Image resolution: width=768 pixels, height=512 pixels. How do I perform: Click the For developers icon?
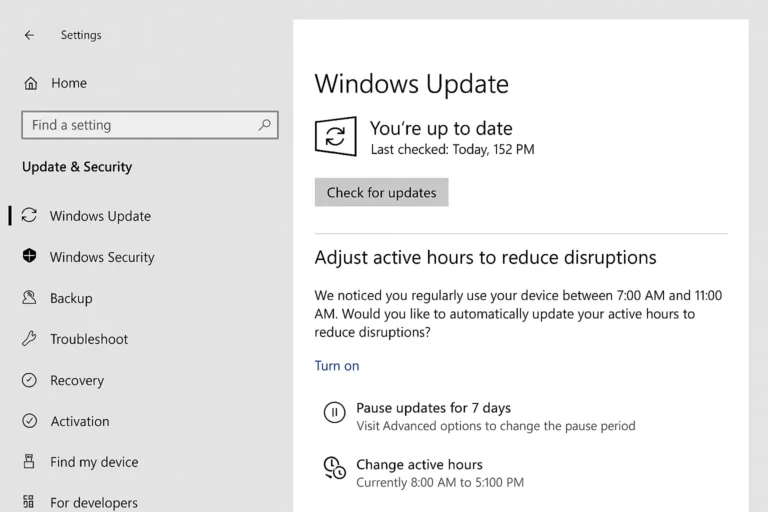pyautogui.click(x=29, y=502)
